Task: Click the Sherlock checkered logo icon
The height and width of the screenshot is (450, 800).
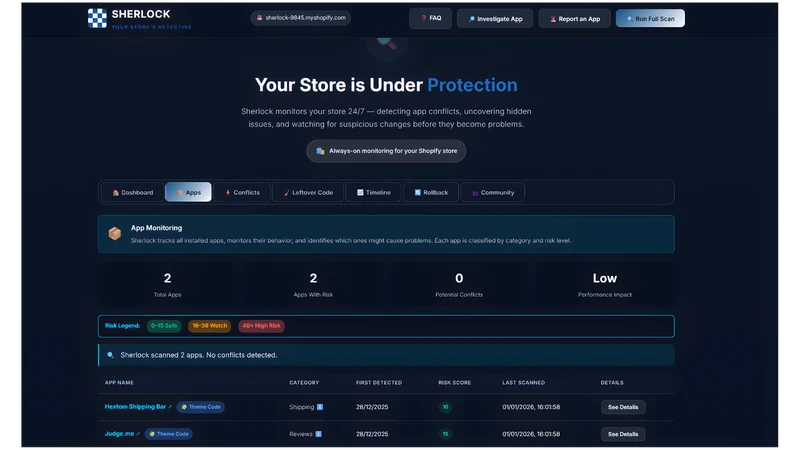Action: tap(97, 18)
